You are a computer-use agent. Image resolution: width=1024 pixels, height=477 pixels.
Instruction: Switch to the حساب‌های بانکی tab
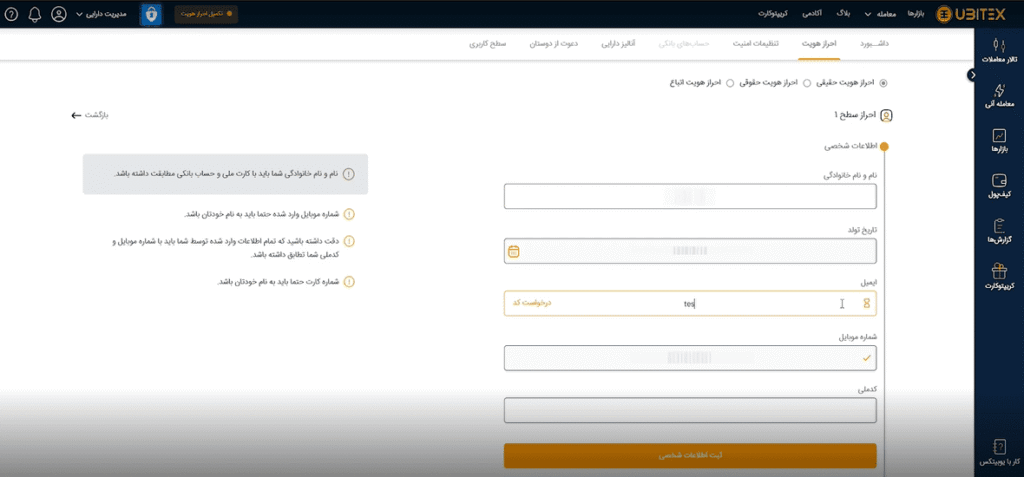click(684, 44)
